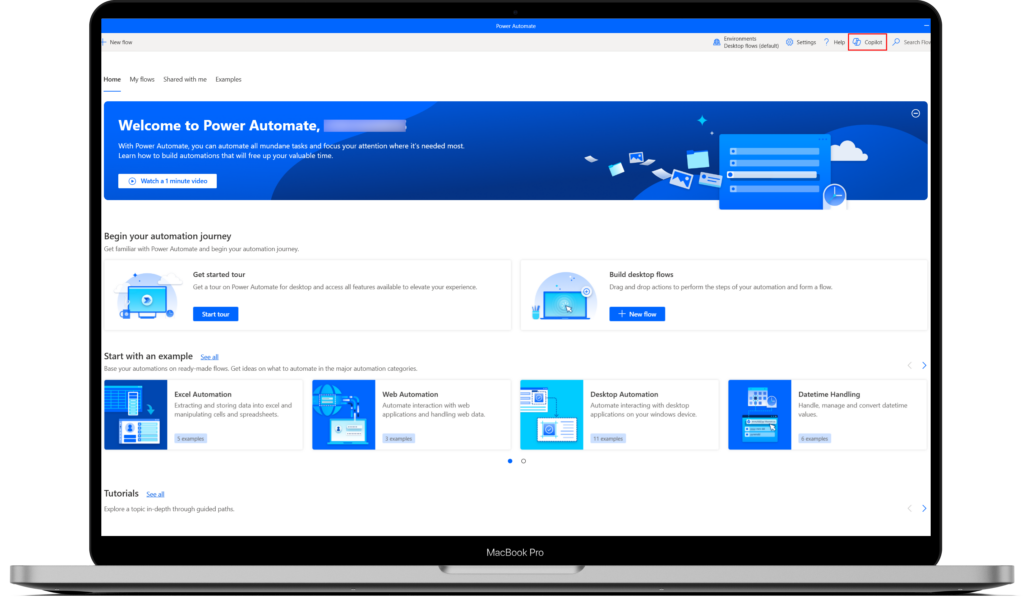1024x598 pixels.
Task: Click the Start tour button
Action: (216, 314)
